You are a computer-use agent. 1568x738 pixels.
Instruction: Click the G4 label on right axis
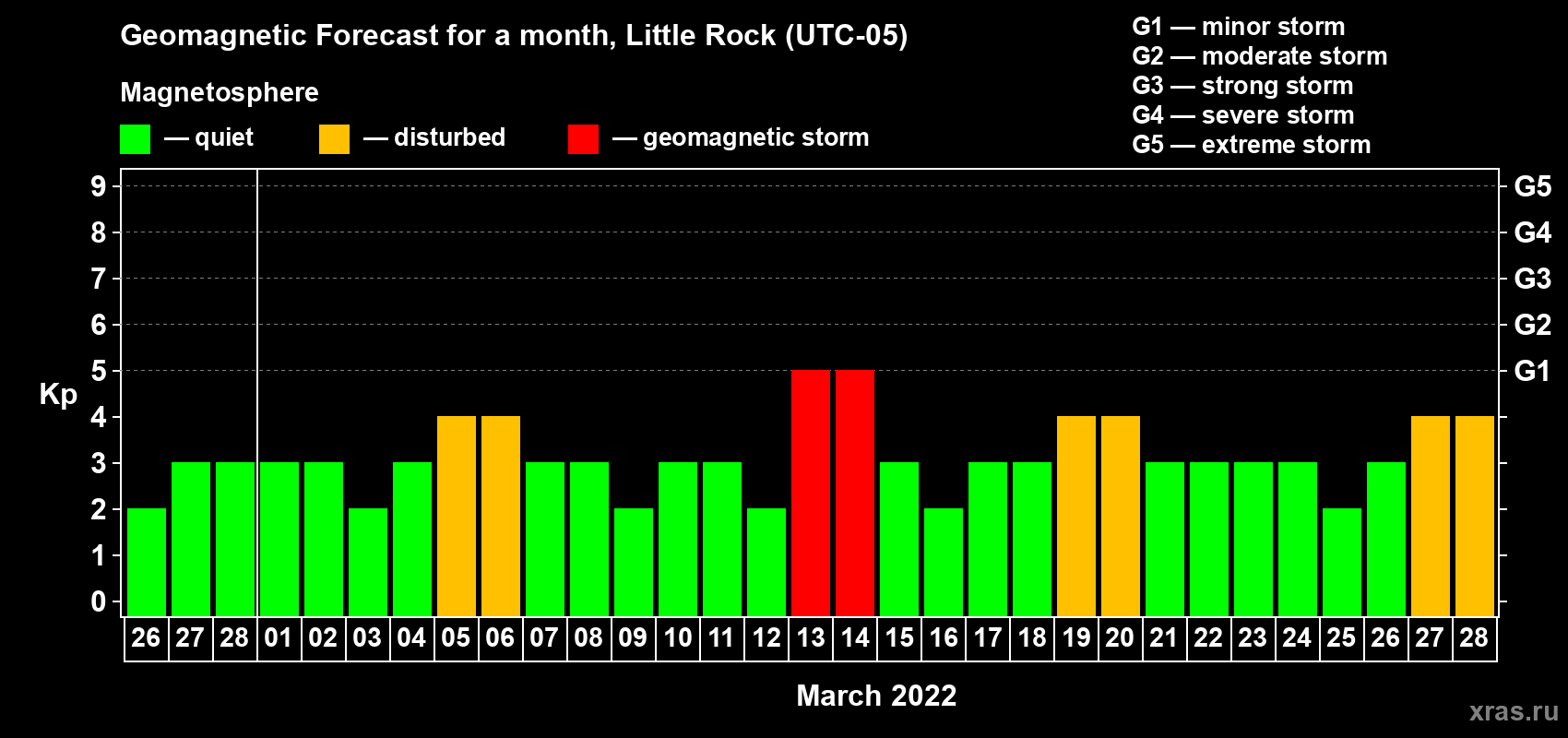click(1533, 232)
